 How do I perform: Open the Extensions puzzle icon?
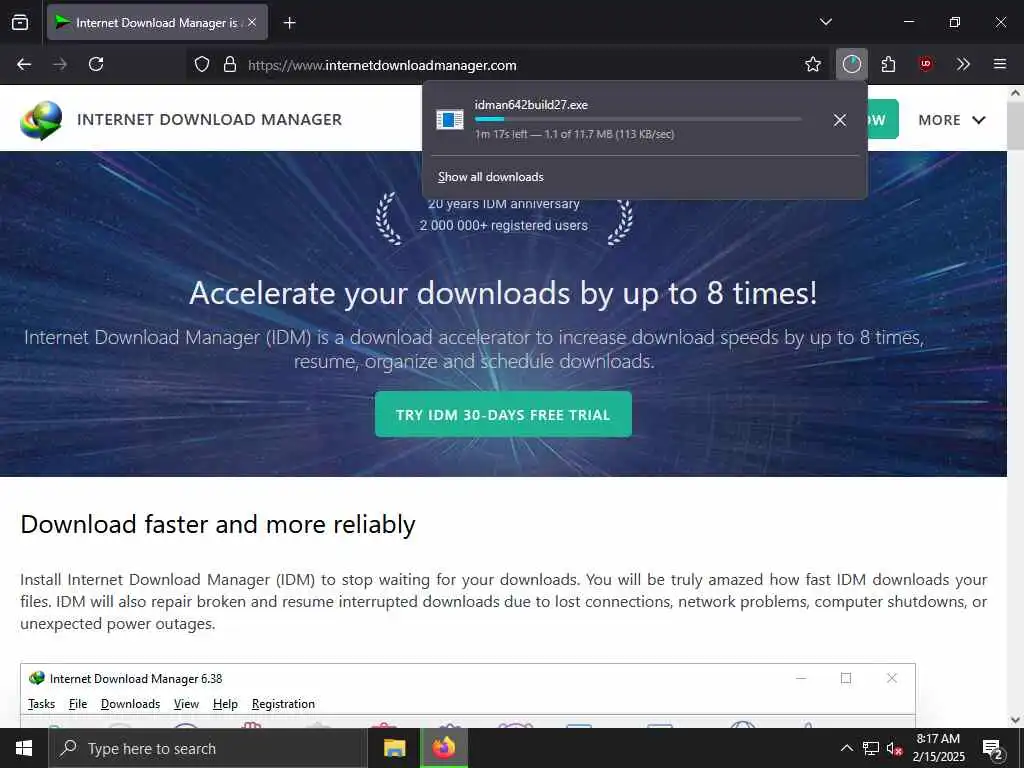888,64
